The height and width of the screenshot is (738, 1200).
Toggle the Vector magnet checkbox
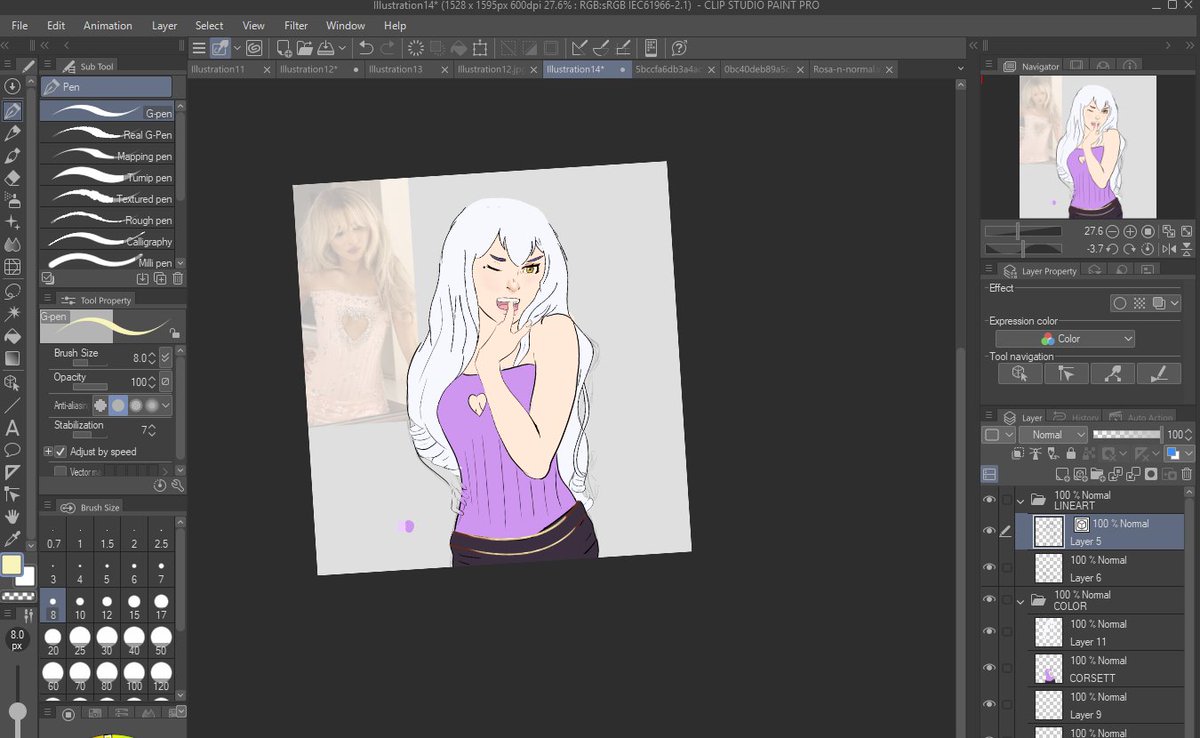tap(60, 471)
